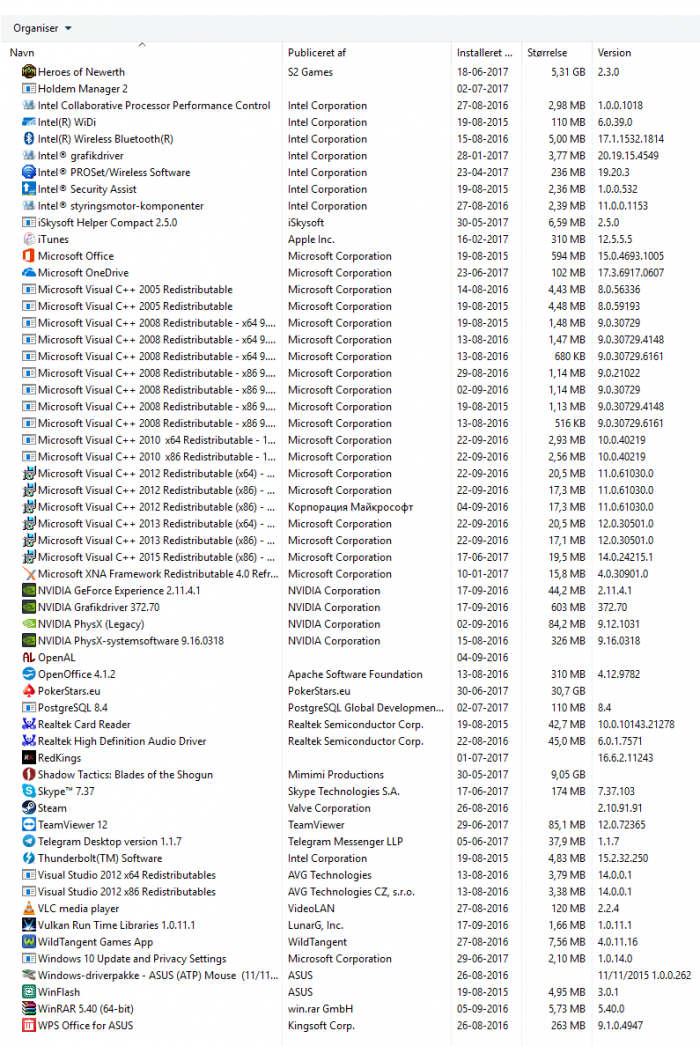Select the Intel® grafikdriver entry
The width and height of the screenshot is (700, 1046).
coord(81,155)
